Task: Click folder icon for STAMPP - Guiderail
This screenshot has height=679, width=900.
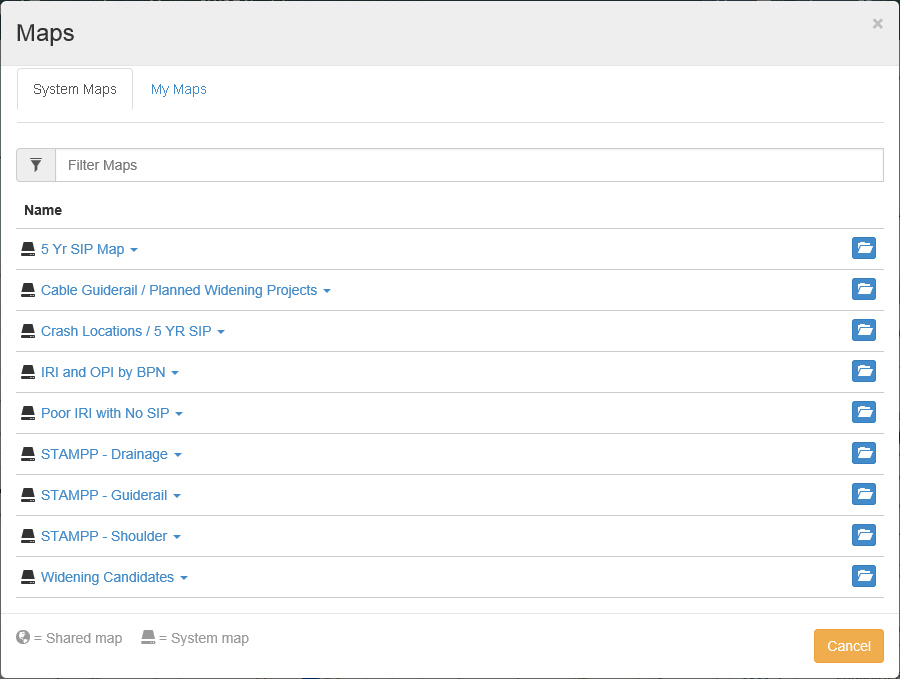Action: click(864, 494)
